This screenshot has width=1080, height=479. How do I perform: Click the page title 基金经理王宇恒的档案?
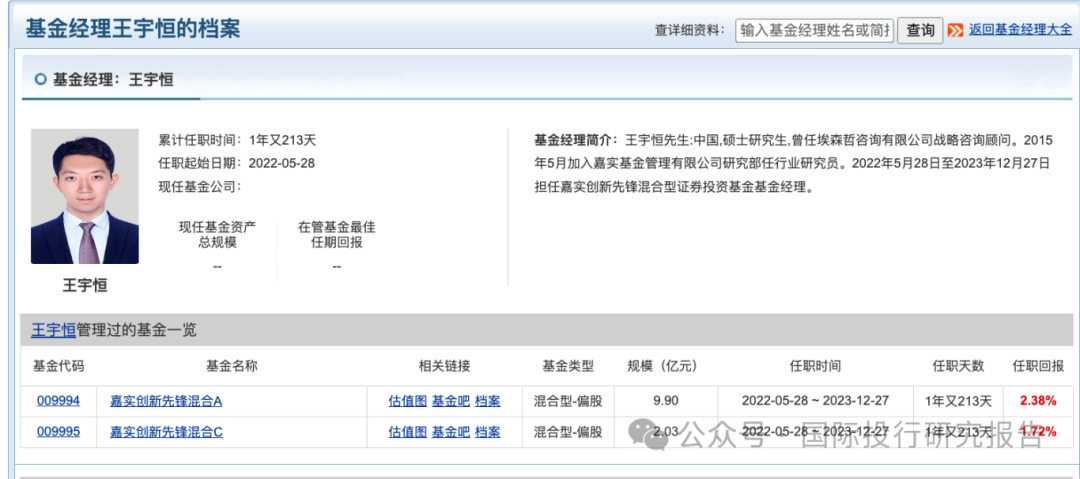coord(133,30)
